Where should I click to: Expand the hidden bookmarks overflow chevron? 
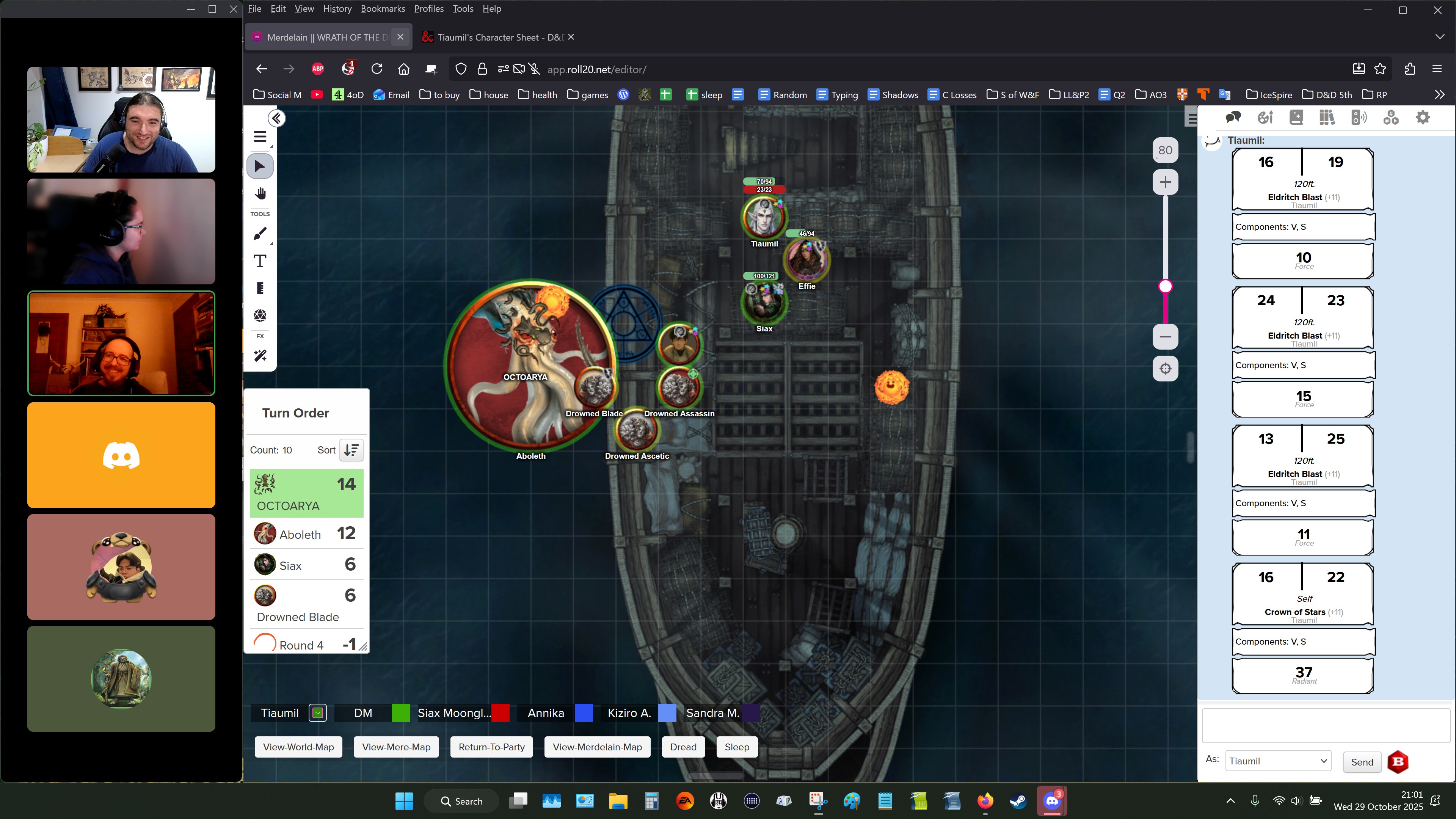(1439, 94)
